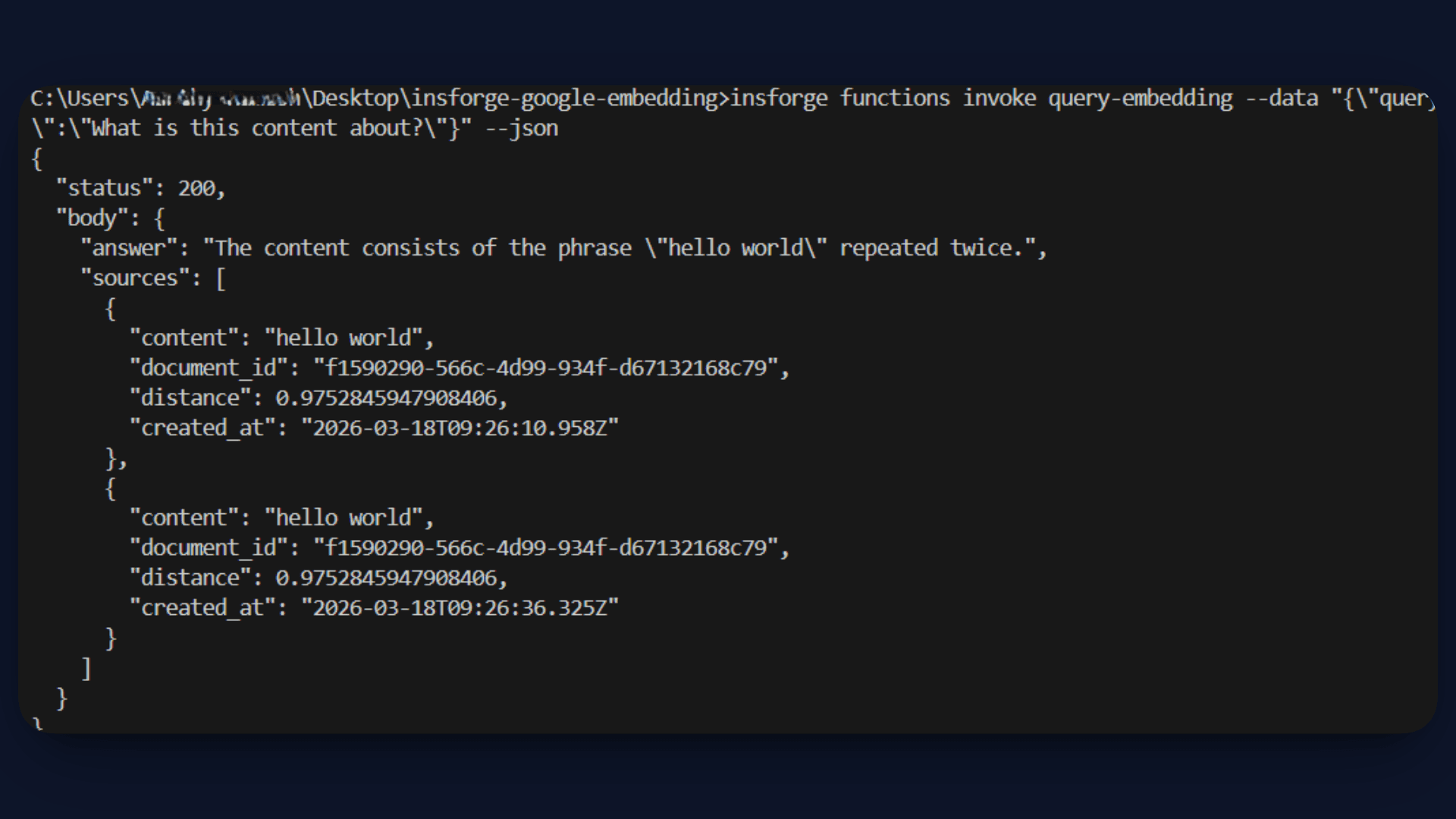Click the "body" key in the output
This screenshot has height=819, width=1456.
(x=92, y=218)
